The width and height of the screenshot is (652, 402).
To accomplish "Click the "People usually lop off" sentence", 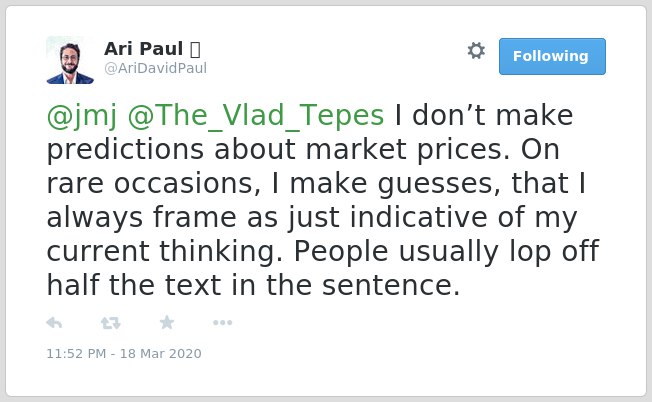I will [x=447, y=252].
